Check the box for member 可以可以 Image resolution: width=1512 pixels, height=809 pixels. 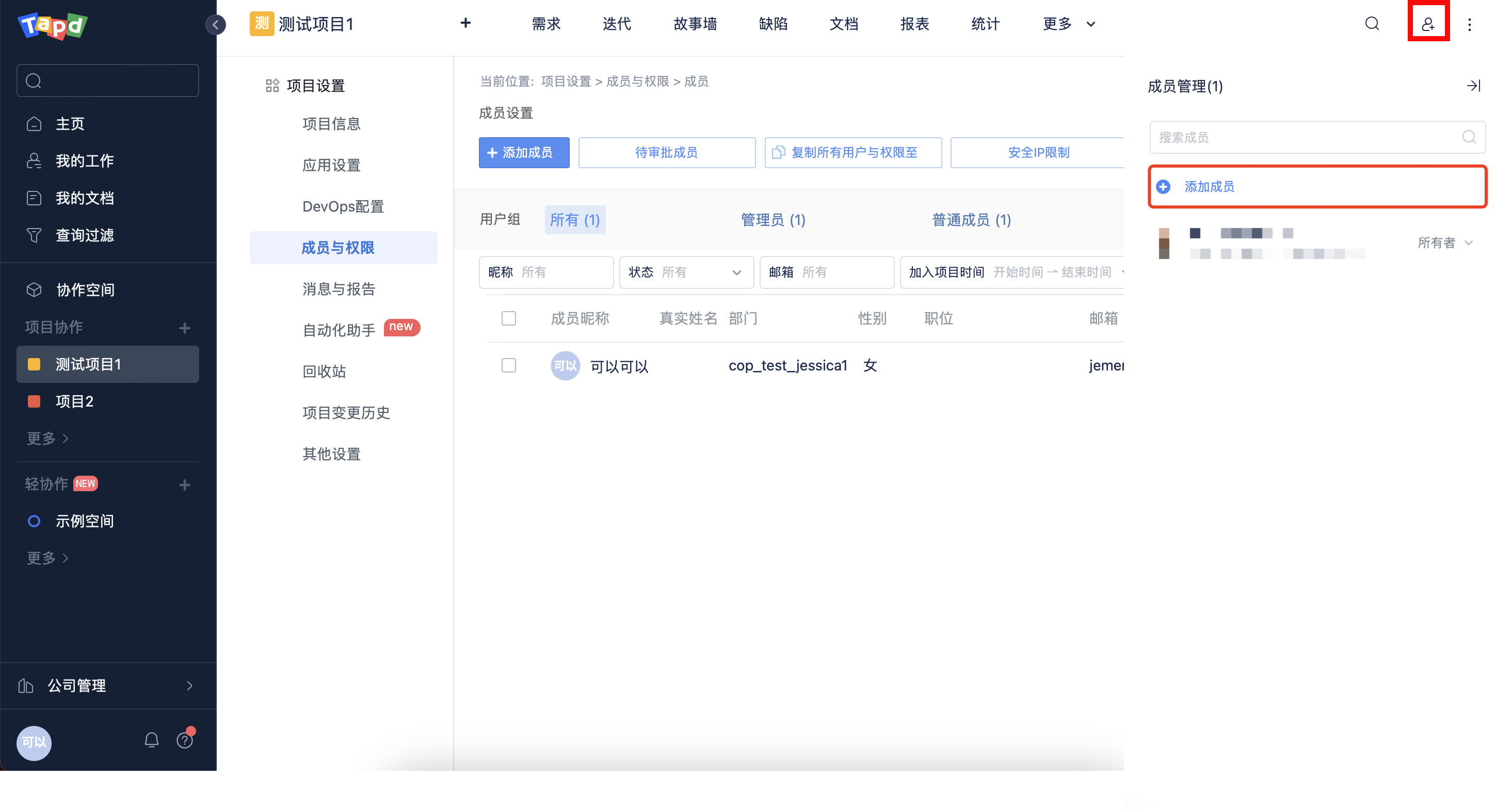coord(509,365)
